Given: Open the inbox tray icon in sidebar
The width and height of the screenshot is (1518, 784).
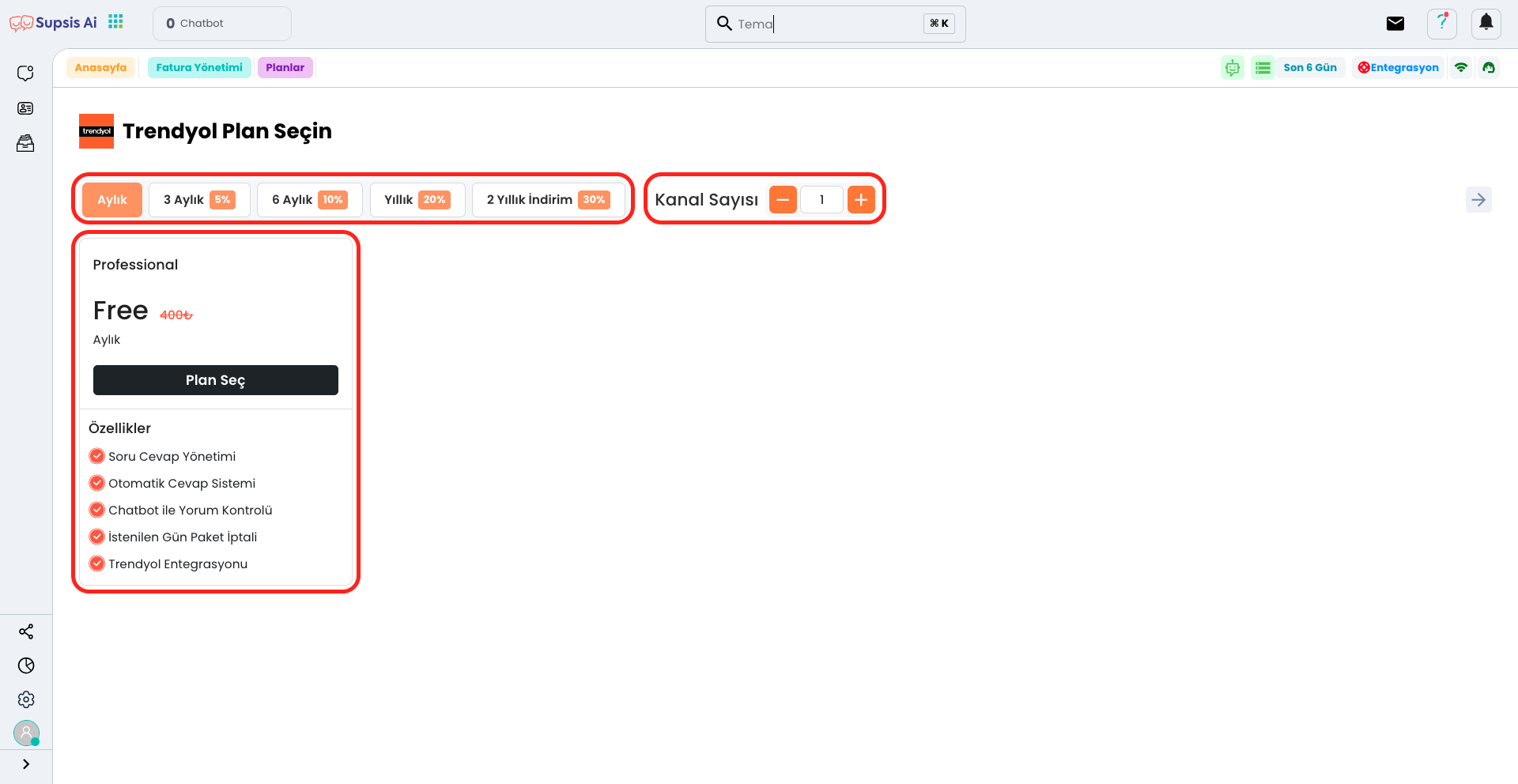Looking at the screenshot, I should pos(25,143).
